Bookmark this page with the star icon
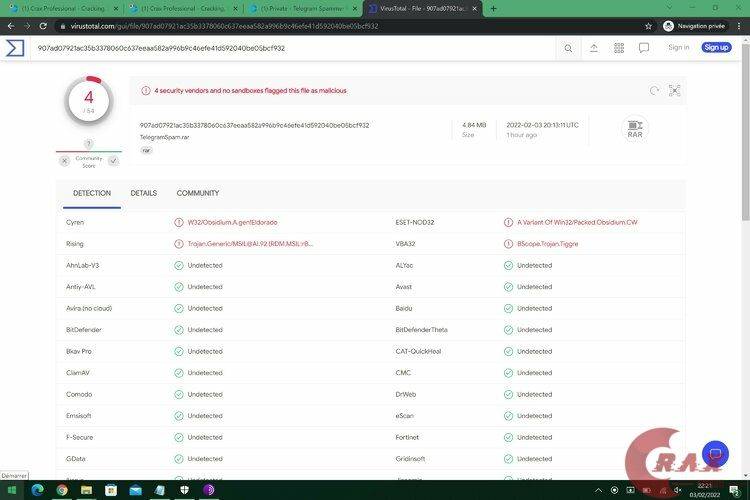Viewport: 750px width, 500px height. tap(648, 26)
